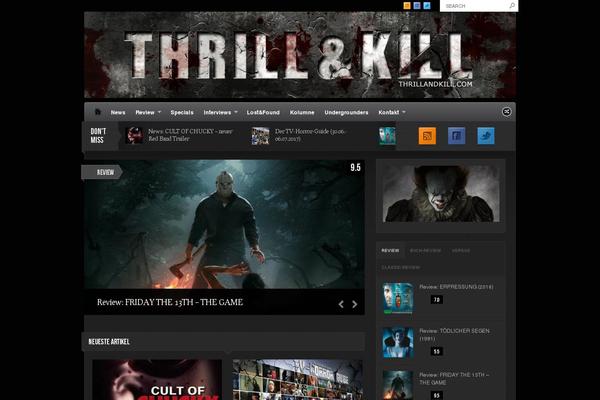Open Der TV-Horror-Guide ticker link
600x400 pixels.
pos(310,135)
